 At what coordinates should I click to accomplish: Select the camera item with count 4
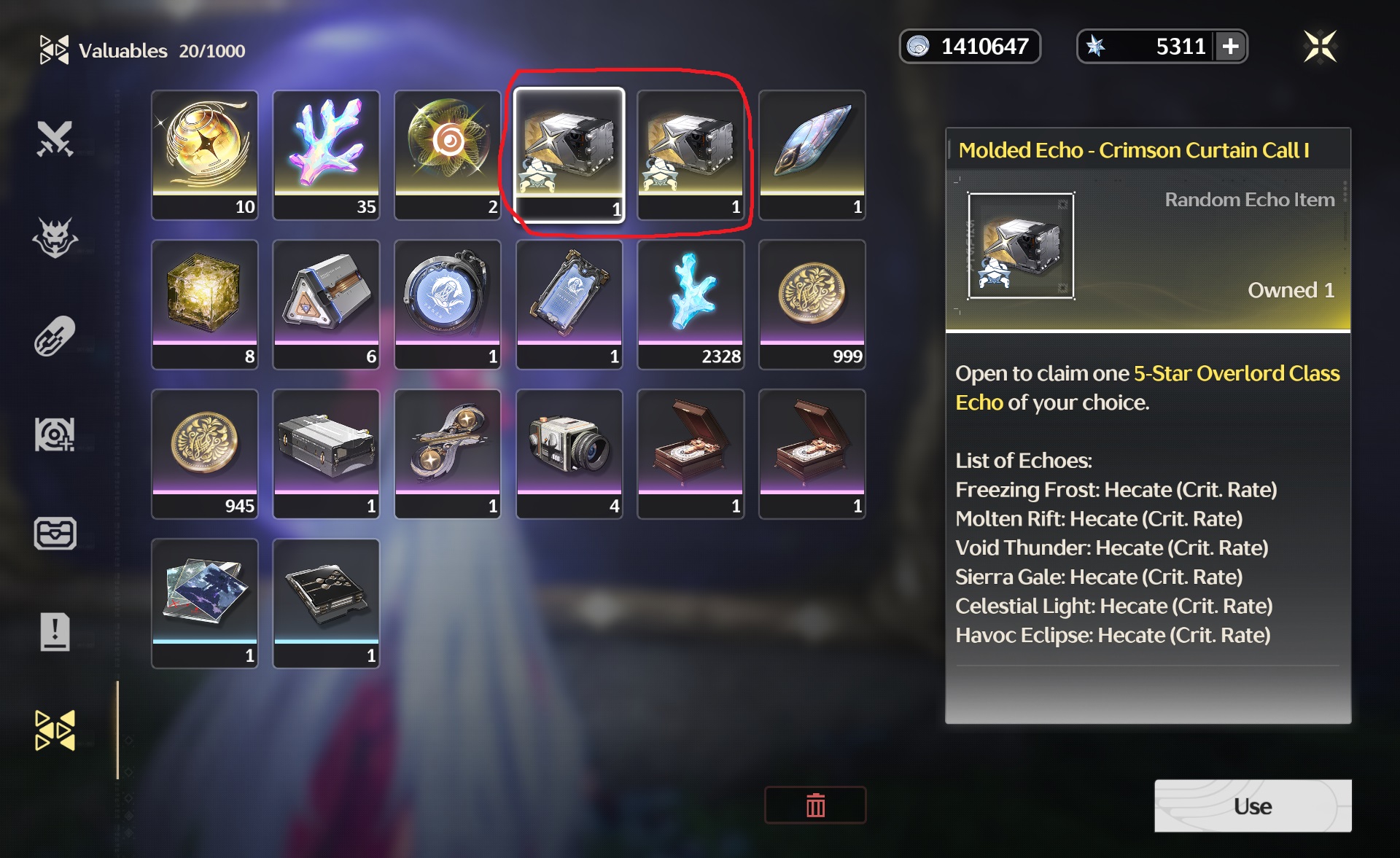tap(569, 454)
